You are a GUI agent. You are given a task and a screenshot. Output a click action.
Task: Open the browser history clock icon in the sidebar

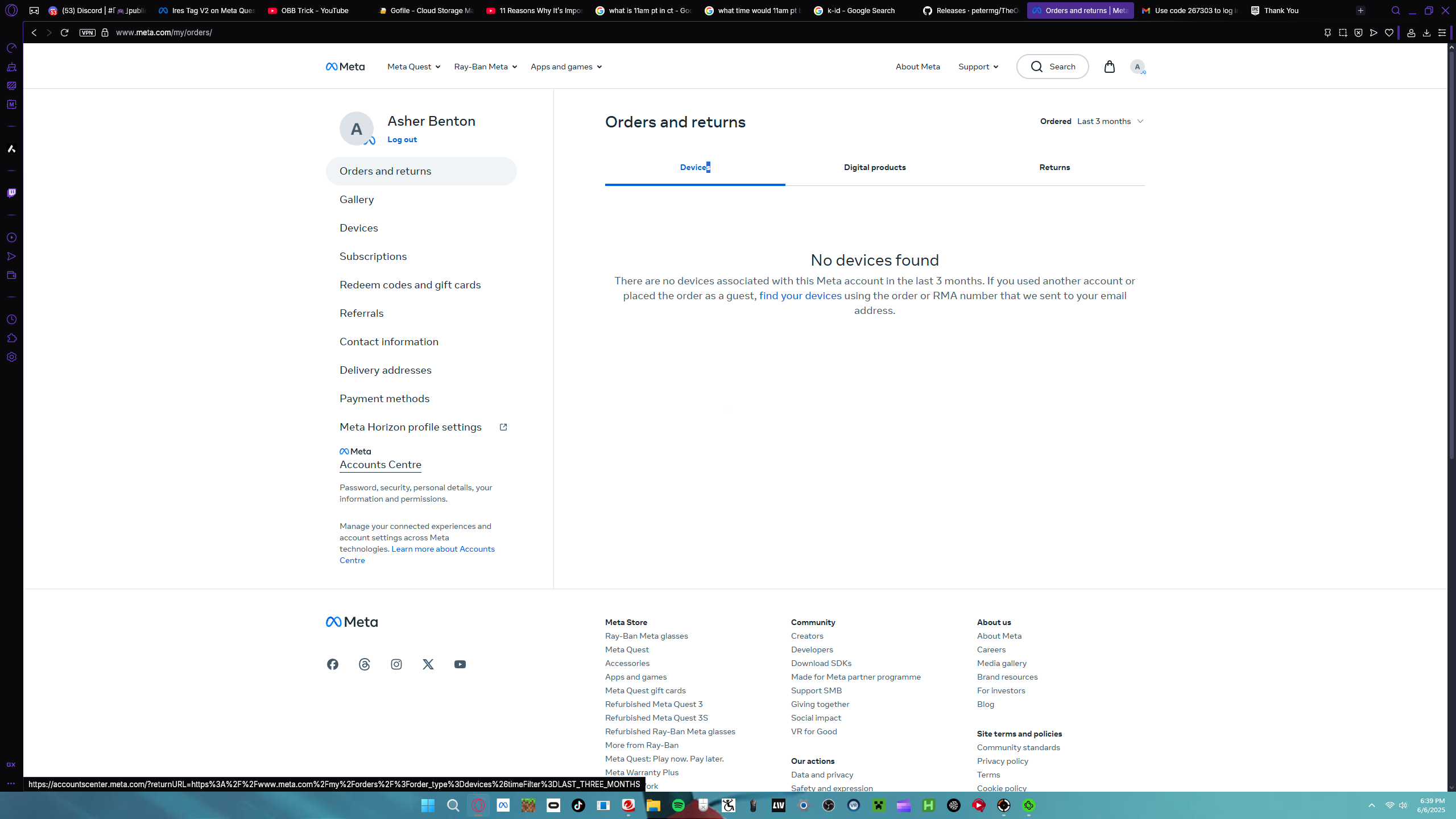(11, 320)
